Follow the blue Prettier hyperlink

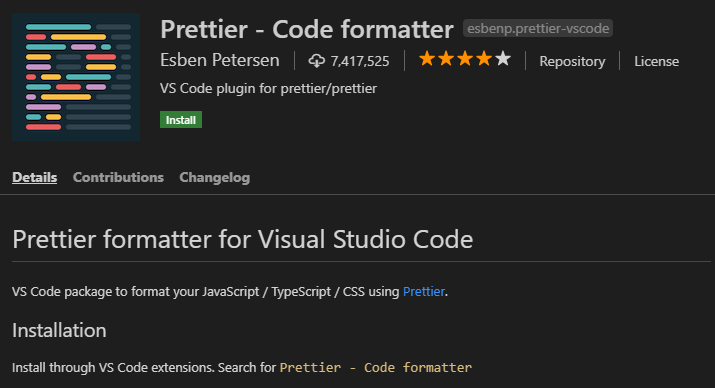[x=424, y=291]
